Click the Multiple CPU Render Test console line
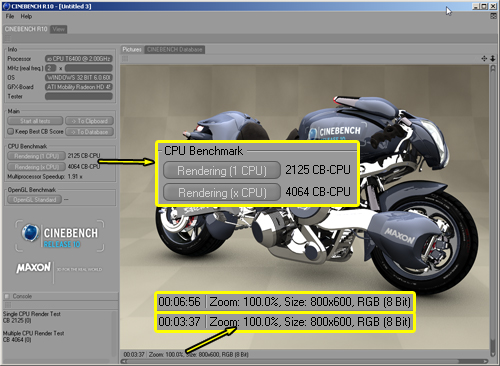Viewport: 500px width, 366px height. (33, 333)
